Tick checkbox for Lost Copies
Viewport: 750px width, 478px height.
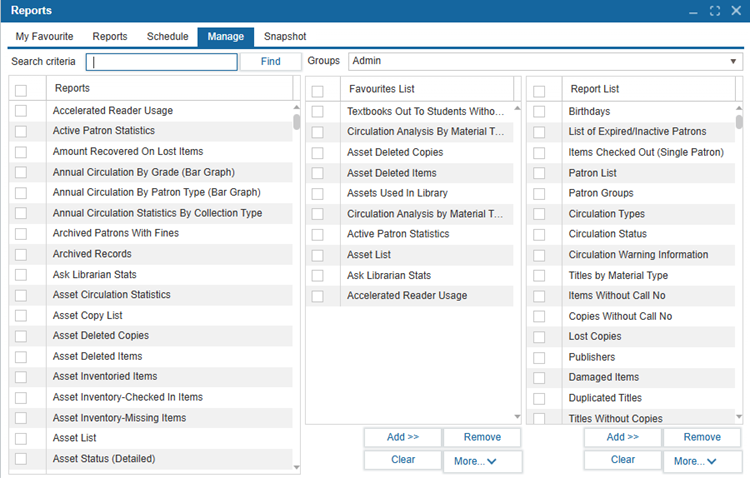click(x=539, y=337)
